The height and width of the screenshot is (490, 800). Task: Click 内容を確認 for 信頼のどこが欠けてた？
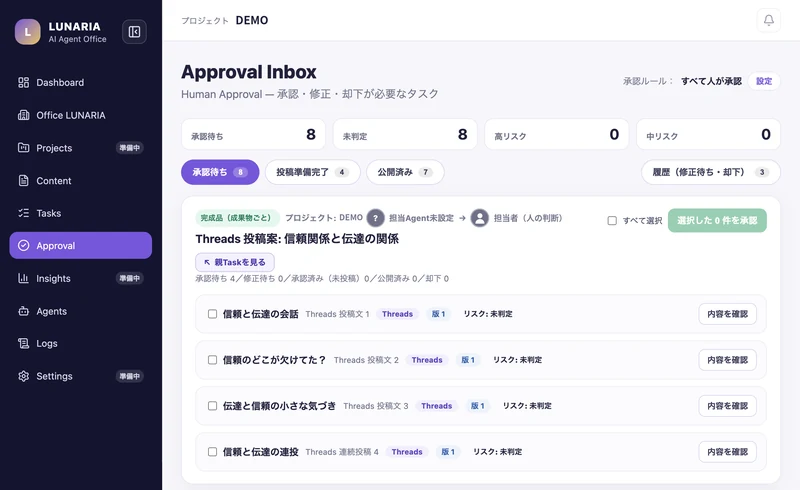727,360
